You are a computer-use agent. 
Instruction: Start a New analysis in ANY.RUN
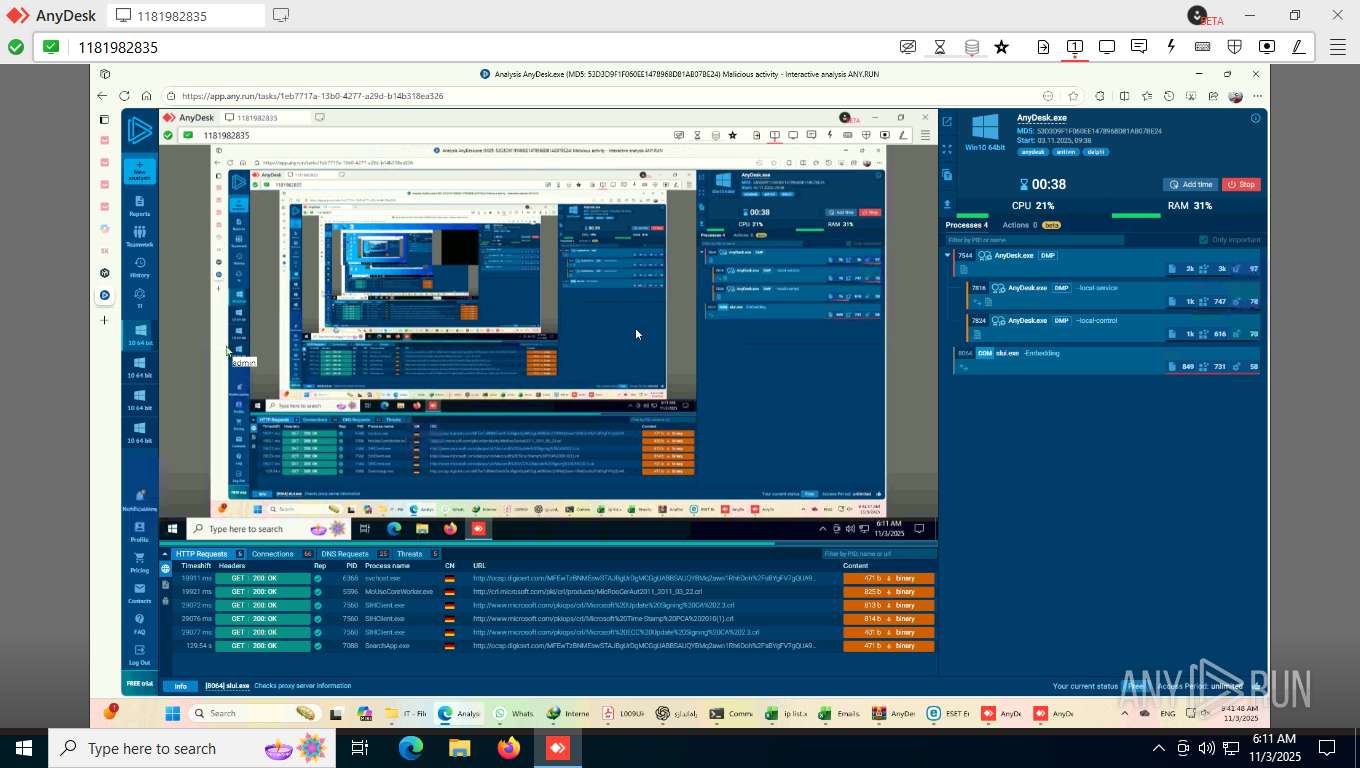[139, 171]
